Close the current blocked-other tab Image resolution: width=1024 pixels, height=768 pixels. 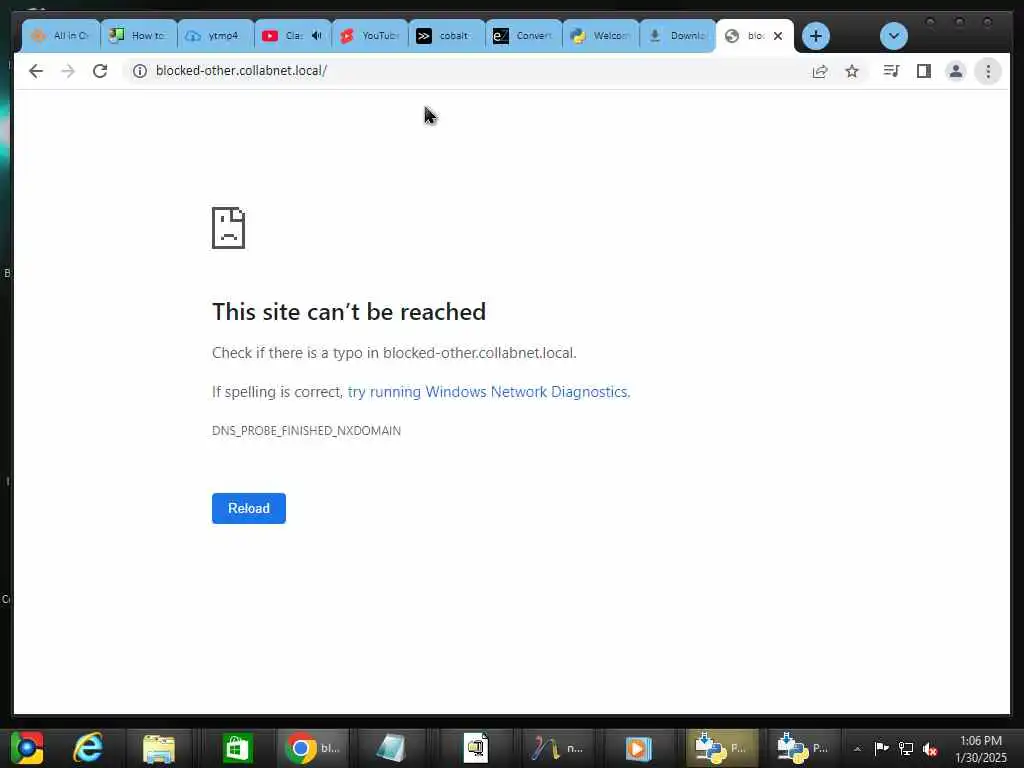[x=778, y=36]
